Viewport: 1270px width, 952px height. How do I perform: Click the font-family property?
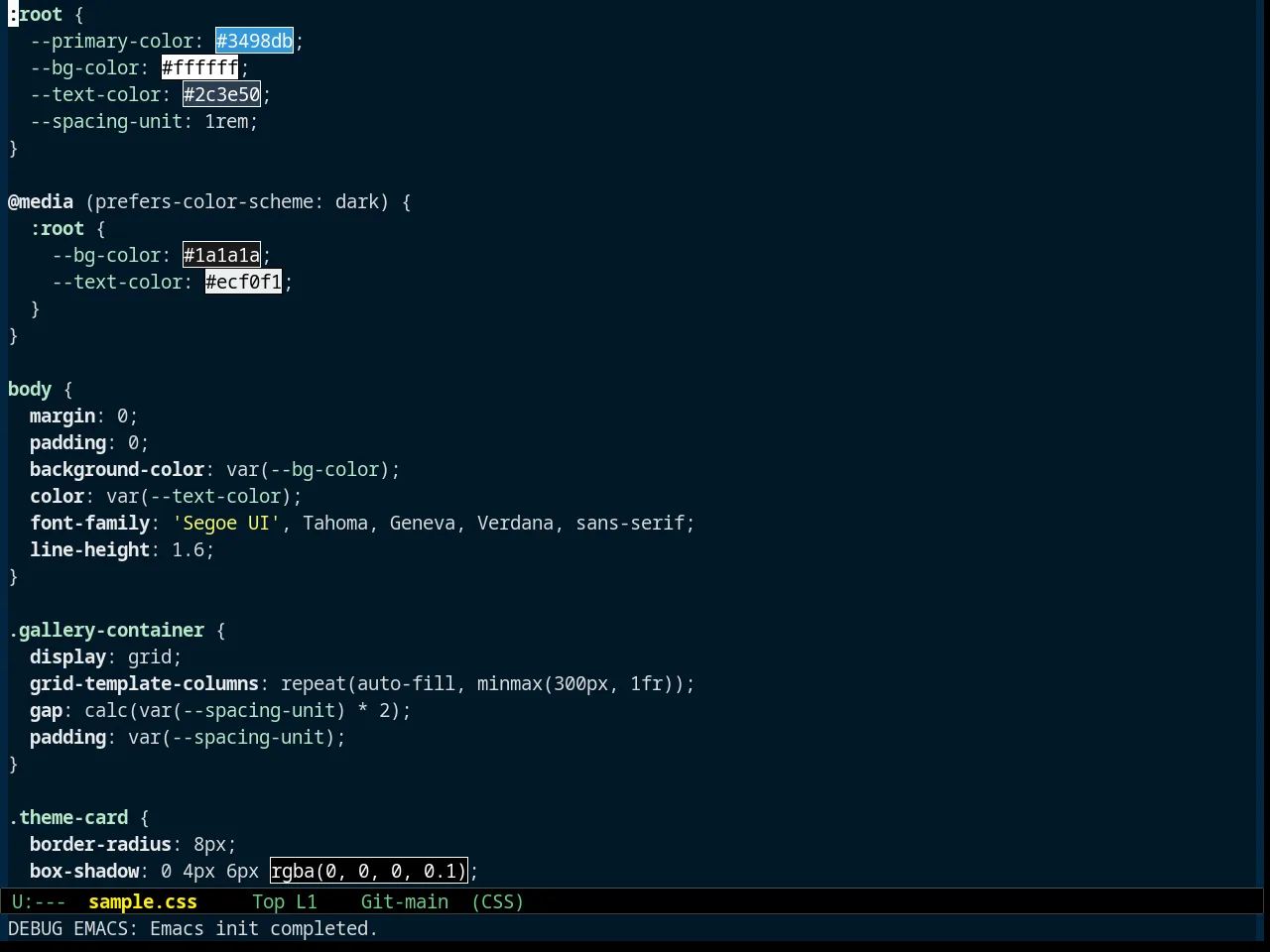(x=89, y=523)
